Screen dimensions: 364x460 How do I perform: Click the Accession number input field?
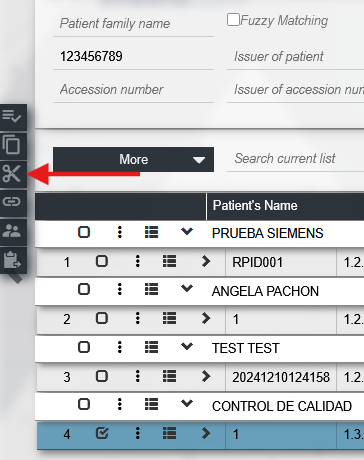pyautogui.click(x=133, y=89)
